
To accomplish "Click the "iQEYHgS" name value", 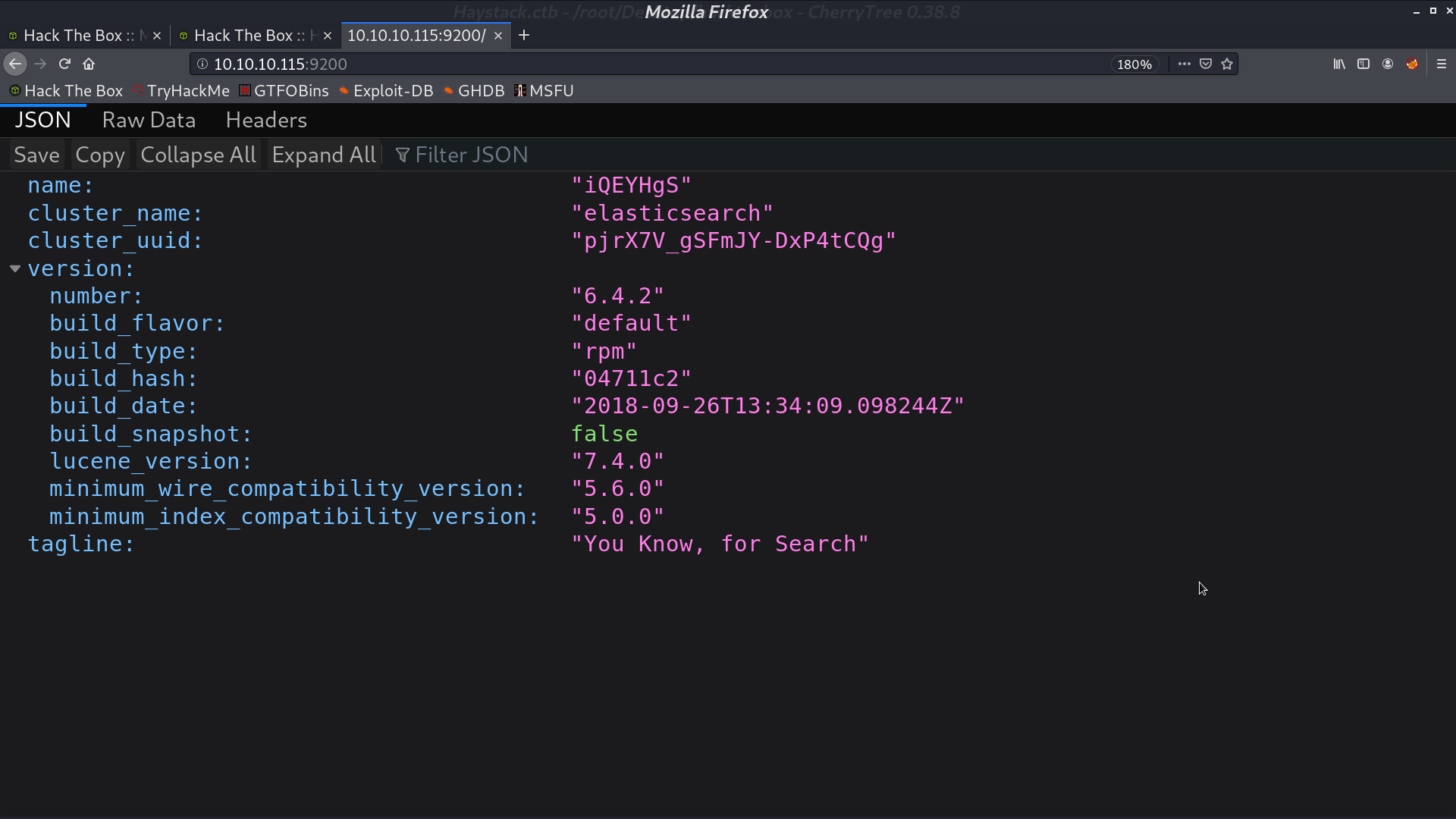I will (x=631, y=186).
